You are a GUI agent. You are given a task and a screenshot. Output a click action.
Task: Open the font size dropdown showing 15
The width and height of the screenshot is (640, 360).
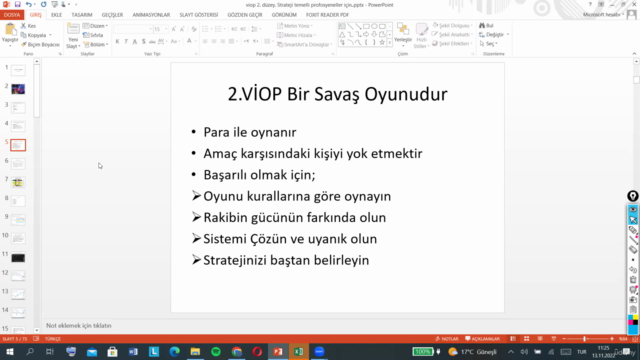coord(166,29)
